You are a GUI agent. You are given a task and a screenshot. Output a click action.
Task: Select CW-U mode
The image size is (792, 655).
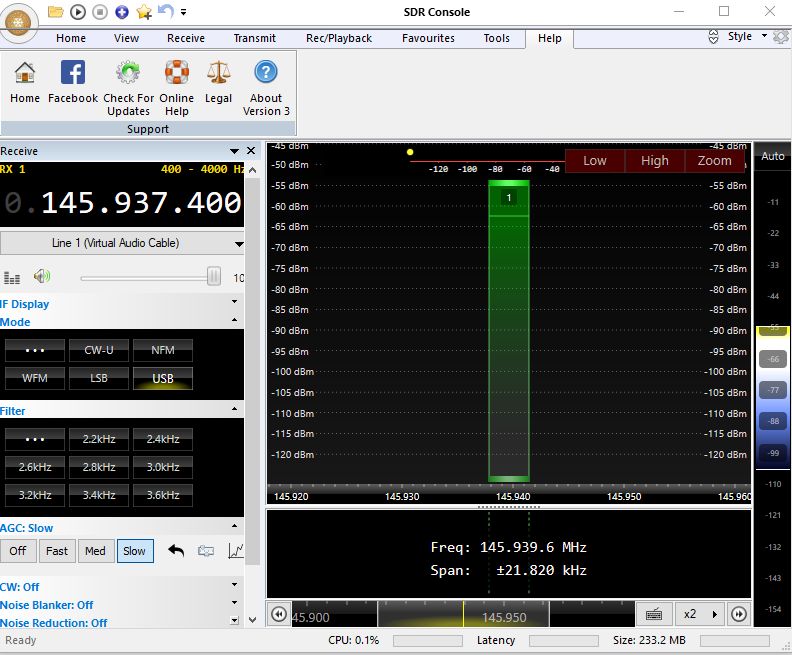tap(99, 350)
